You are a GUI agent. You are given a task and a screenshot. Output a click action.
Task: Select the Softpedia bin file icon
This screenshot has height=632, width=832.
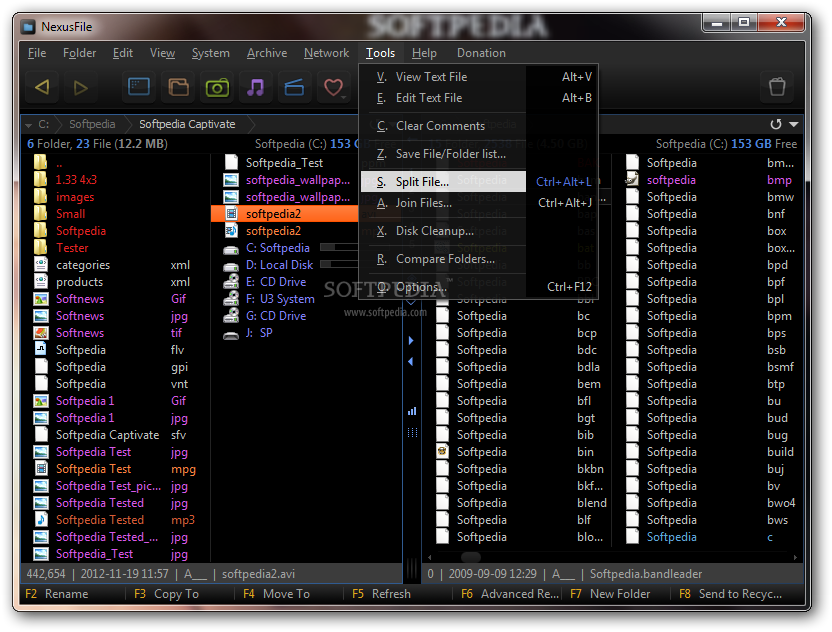(443, 452)
